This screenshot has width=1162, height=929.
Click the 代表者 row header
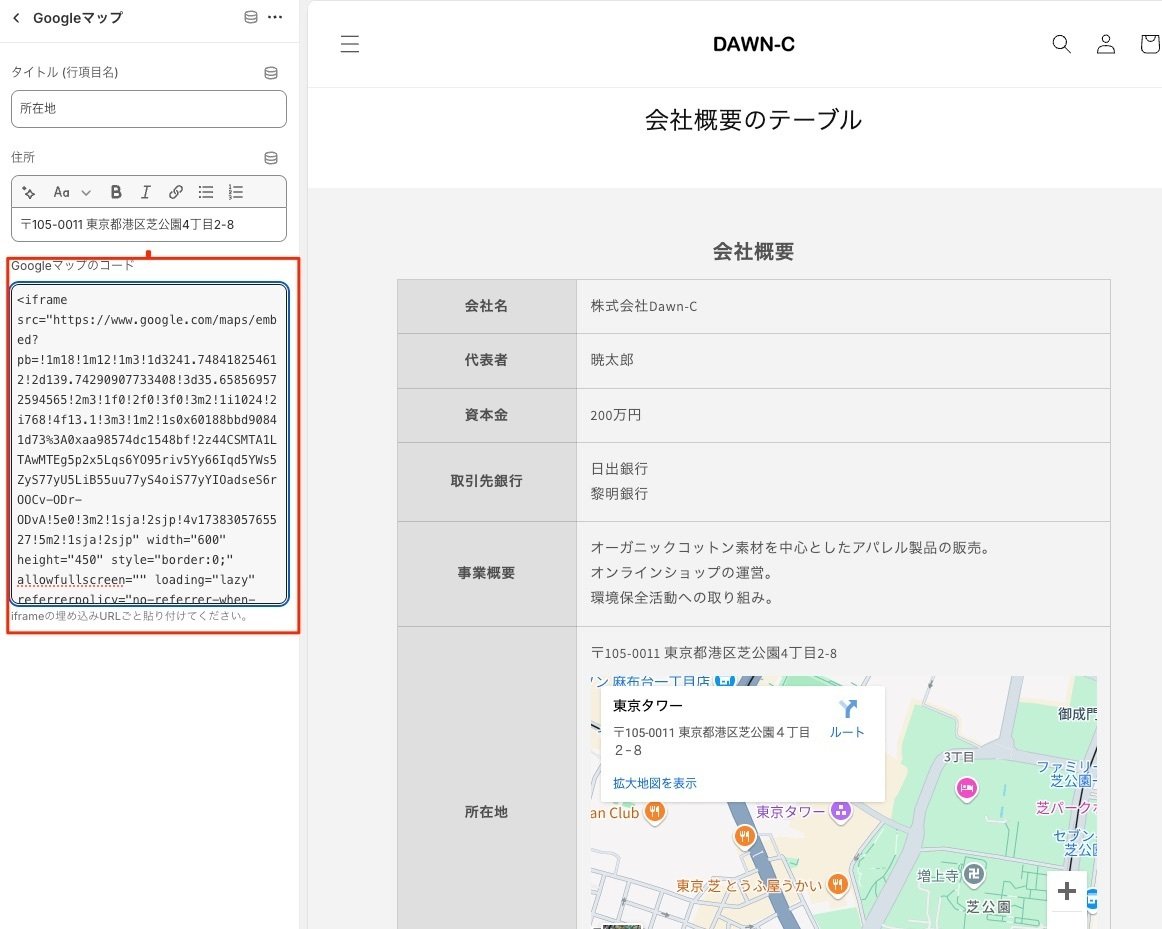click(486, 360)
